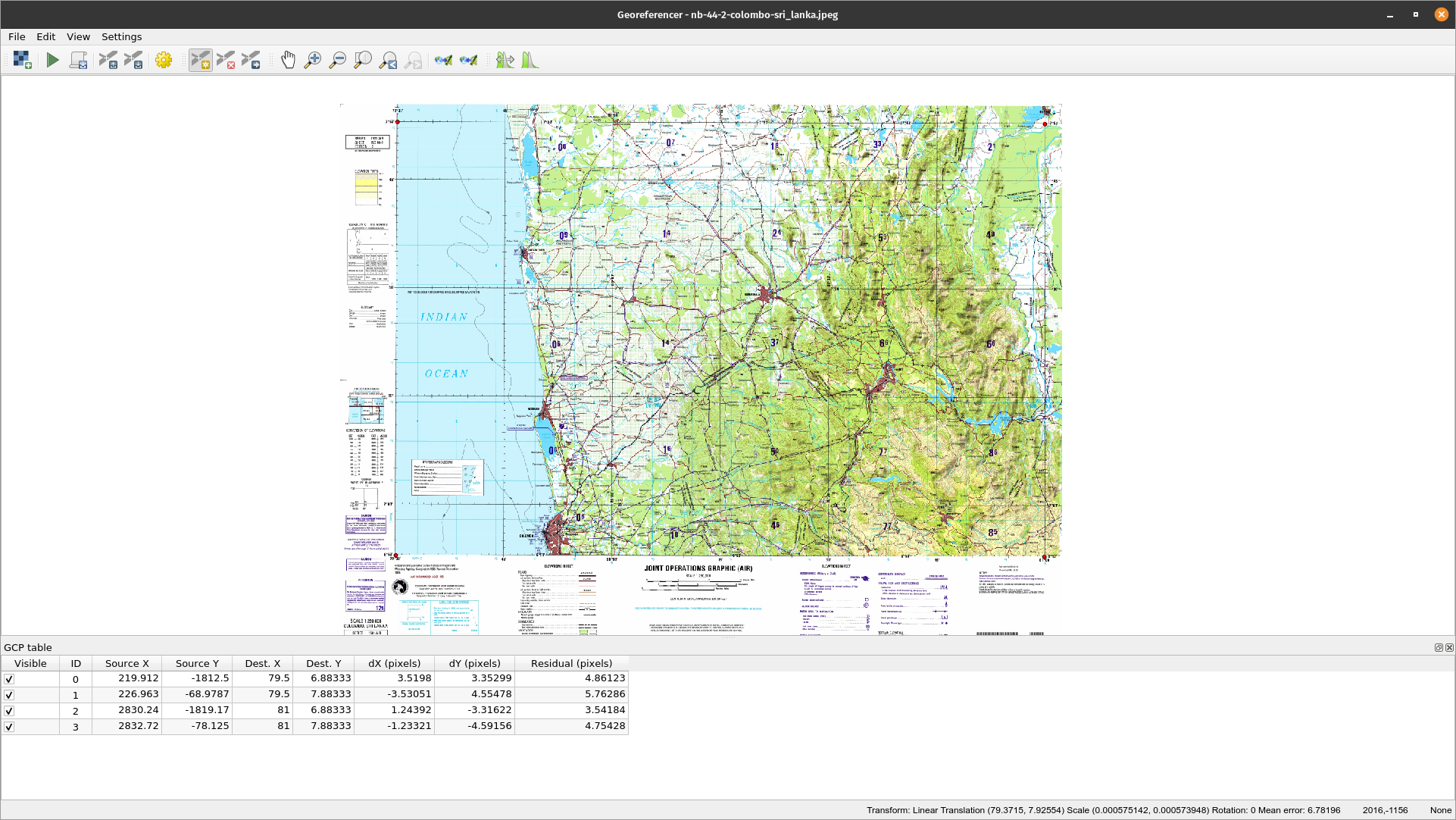Select Source X cell 2830.24
The height and width of the screenshot is (820, 1456).
point(127,711)
